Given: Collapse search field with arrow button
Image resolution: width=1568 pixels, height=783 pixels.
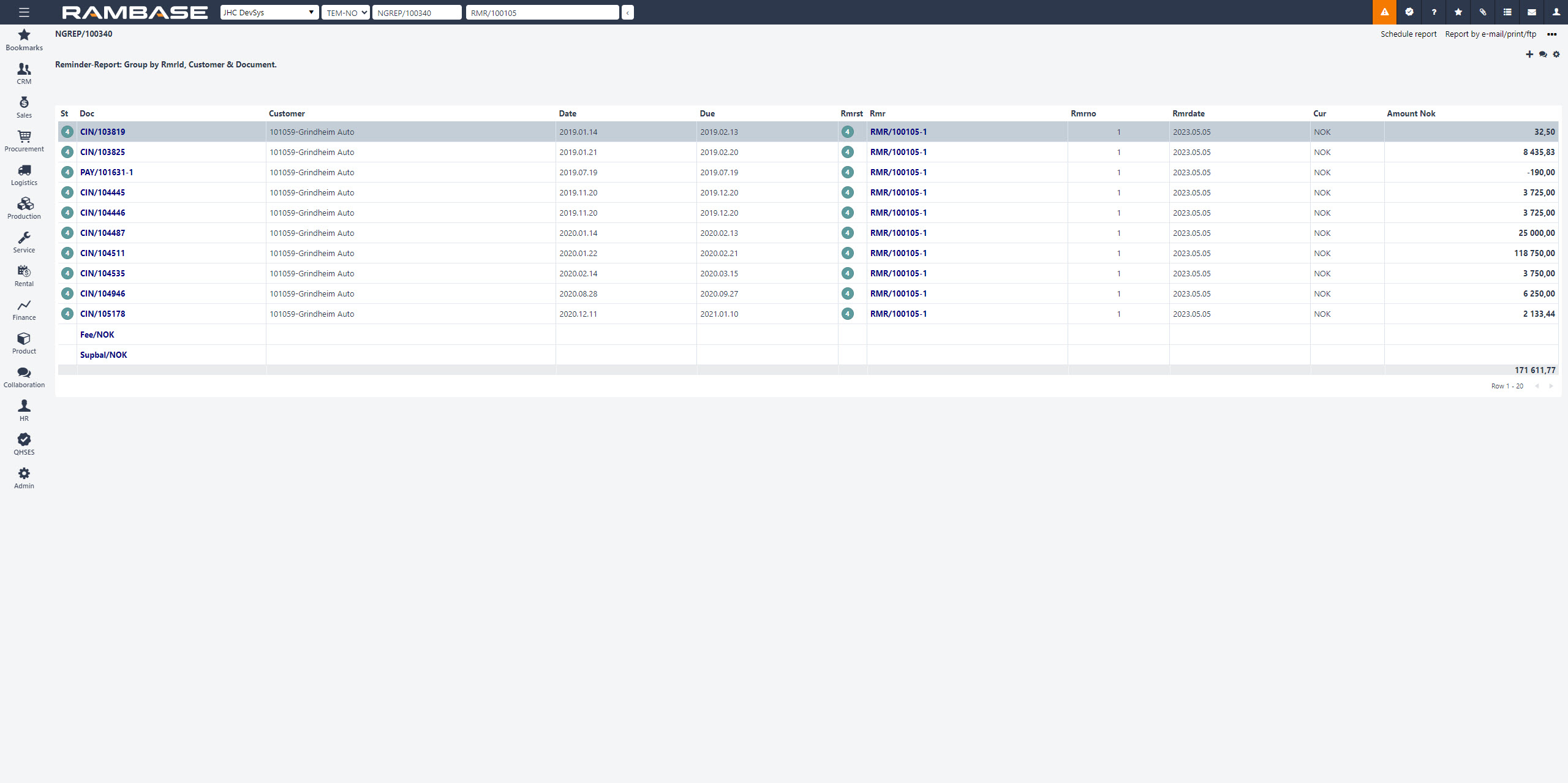Looking at the screenshot, I should click(x=627, y=12).
